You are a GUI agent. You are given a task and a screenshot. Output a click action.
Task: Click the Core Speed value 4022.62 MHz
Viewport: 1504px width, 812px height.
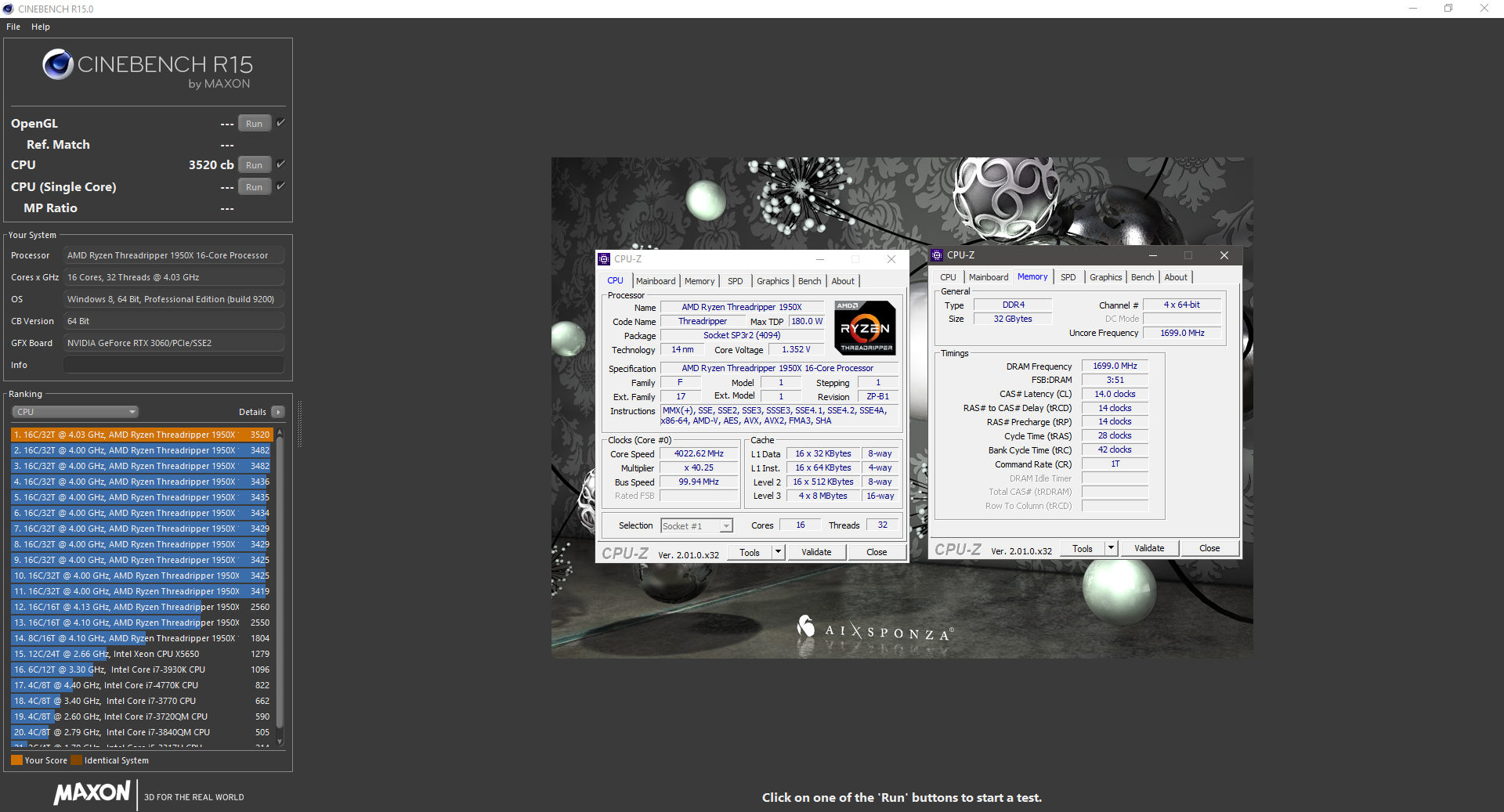699,453
